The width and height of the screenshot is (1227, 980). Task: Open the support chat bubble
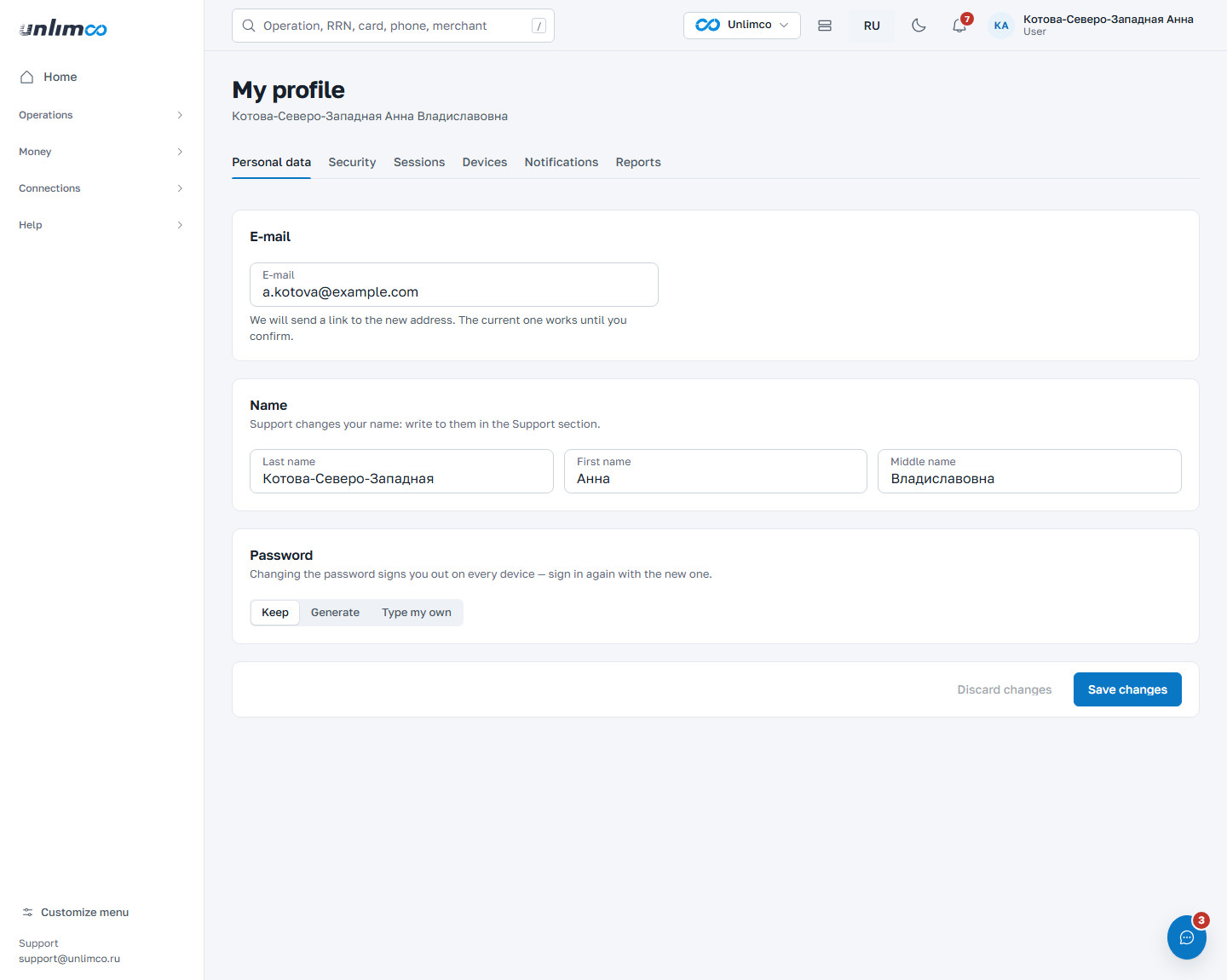click(x=1187, y=937)
